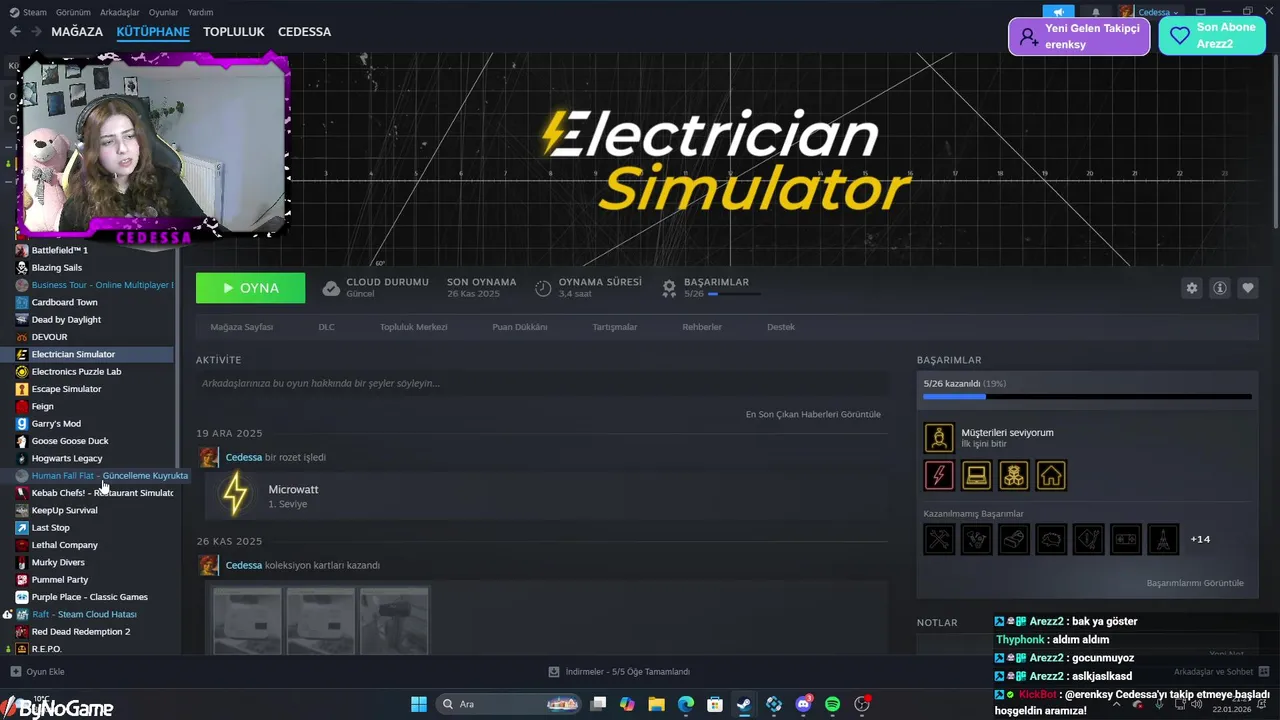Viewport: 1280px width, 720px height.
Task: Click the third trading card thumbnail
Action: (x=395, y=620)
